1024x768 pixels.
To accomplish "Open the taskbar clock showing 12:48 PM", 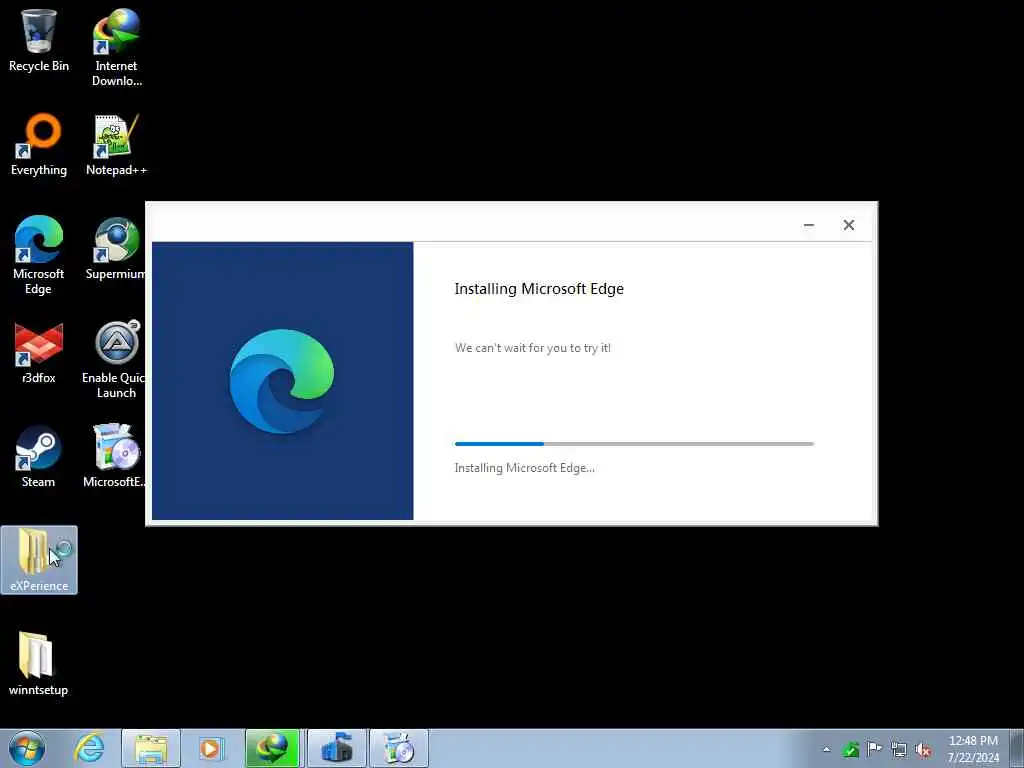I will pos(973,749).
